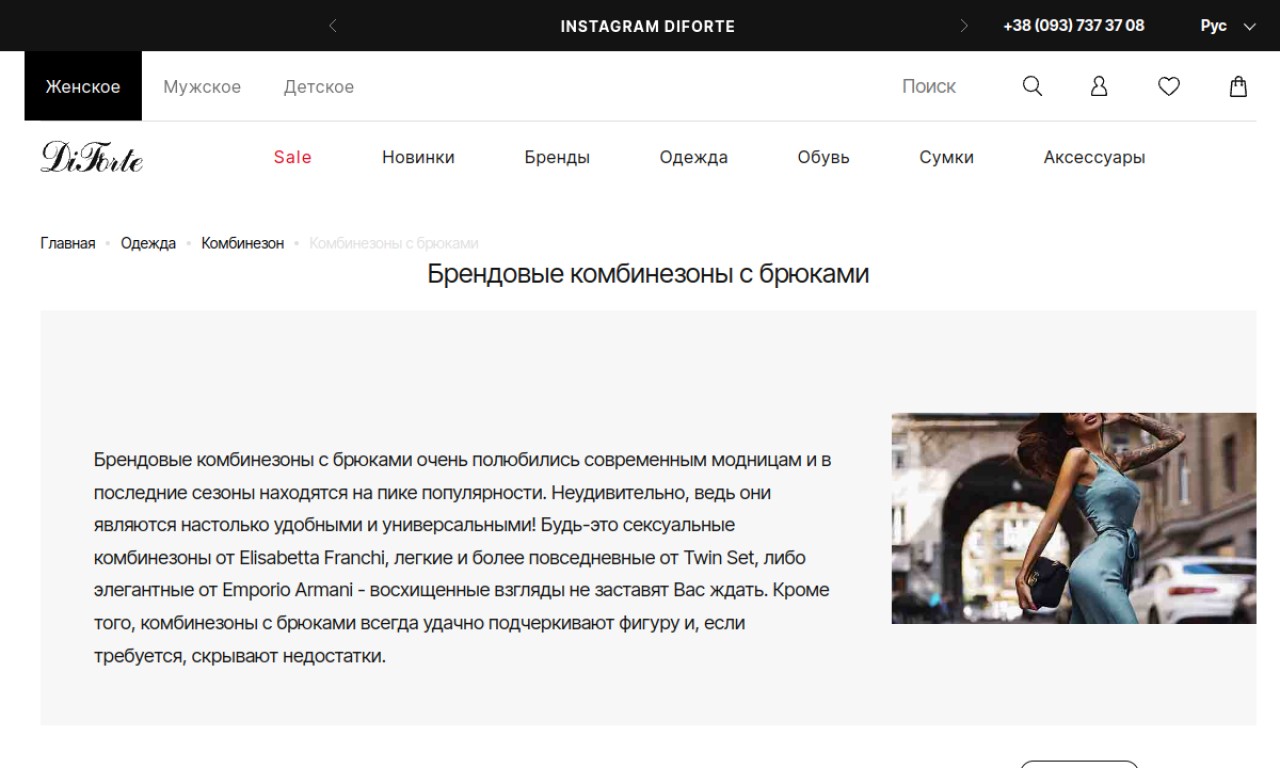This screenshot has height=768, width=1280.
Task: Show previous announcement with left arrow
Action: pos(333,26)
